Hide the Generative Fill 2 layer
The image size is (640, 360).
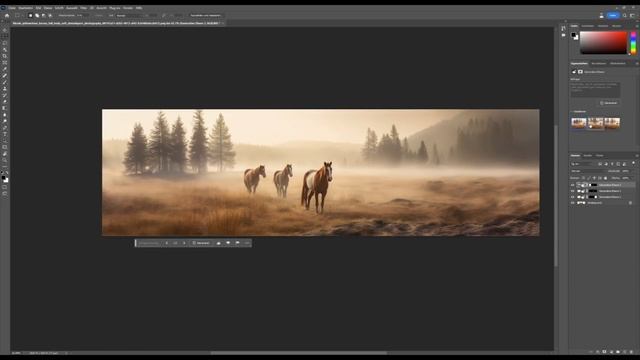[573, 191]
